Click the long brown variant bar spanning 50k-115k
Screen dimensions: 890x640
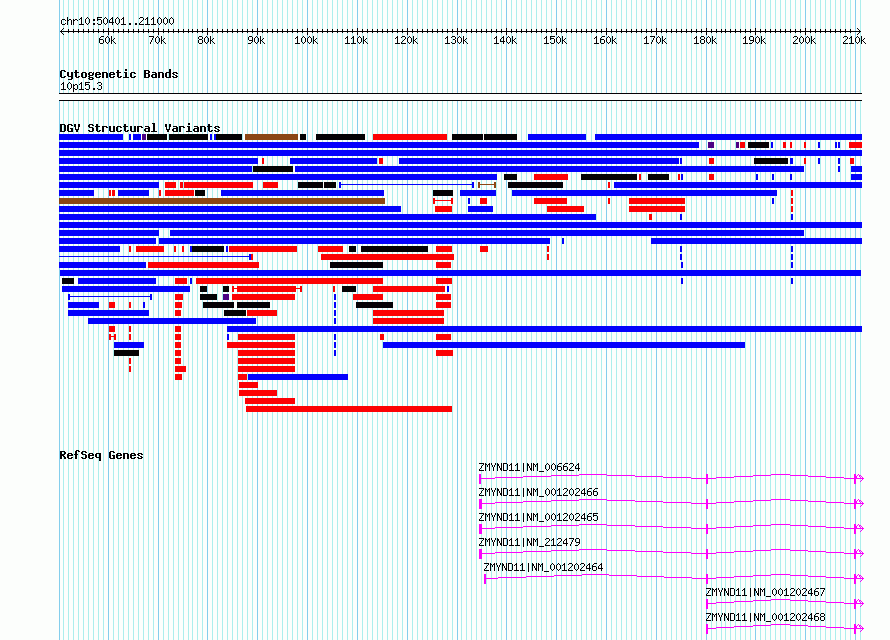[222, 201]
